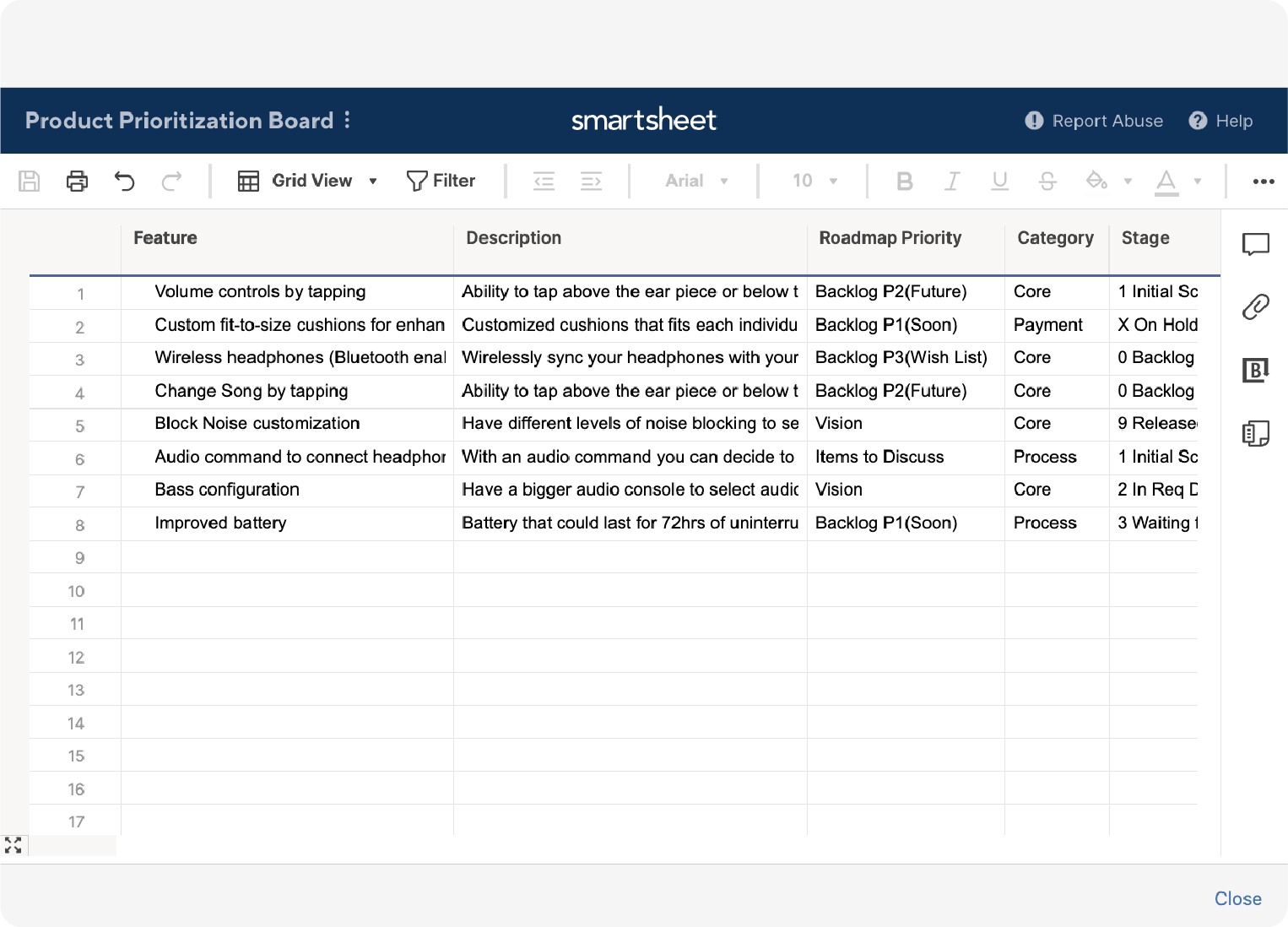Click the Report Abuse exclamation icon

click(1034, 121)
